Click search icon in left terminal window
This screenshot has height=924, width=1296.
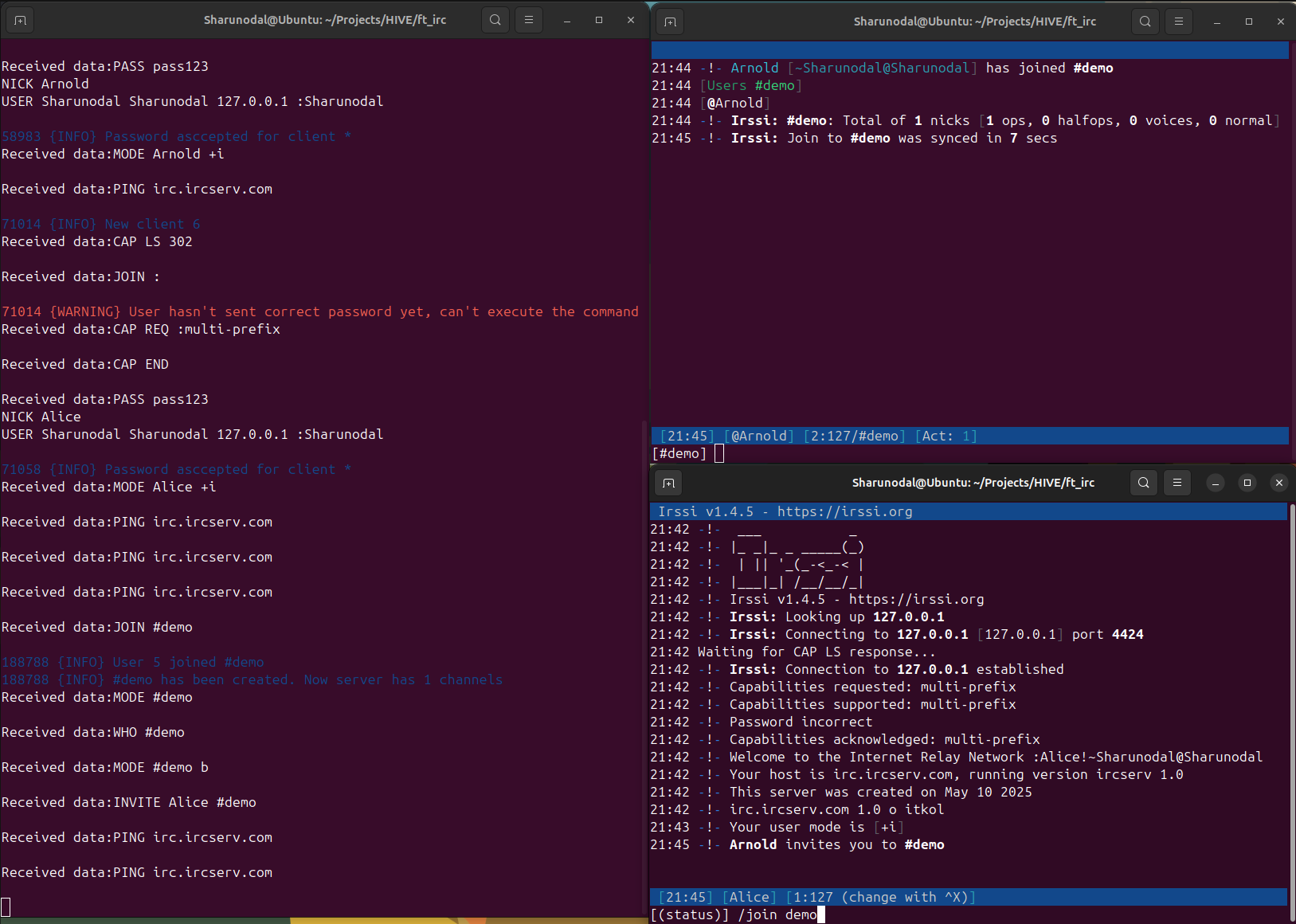click(495, 20)
